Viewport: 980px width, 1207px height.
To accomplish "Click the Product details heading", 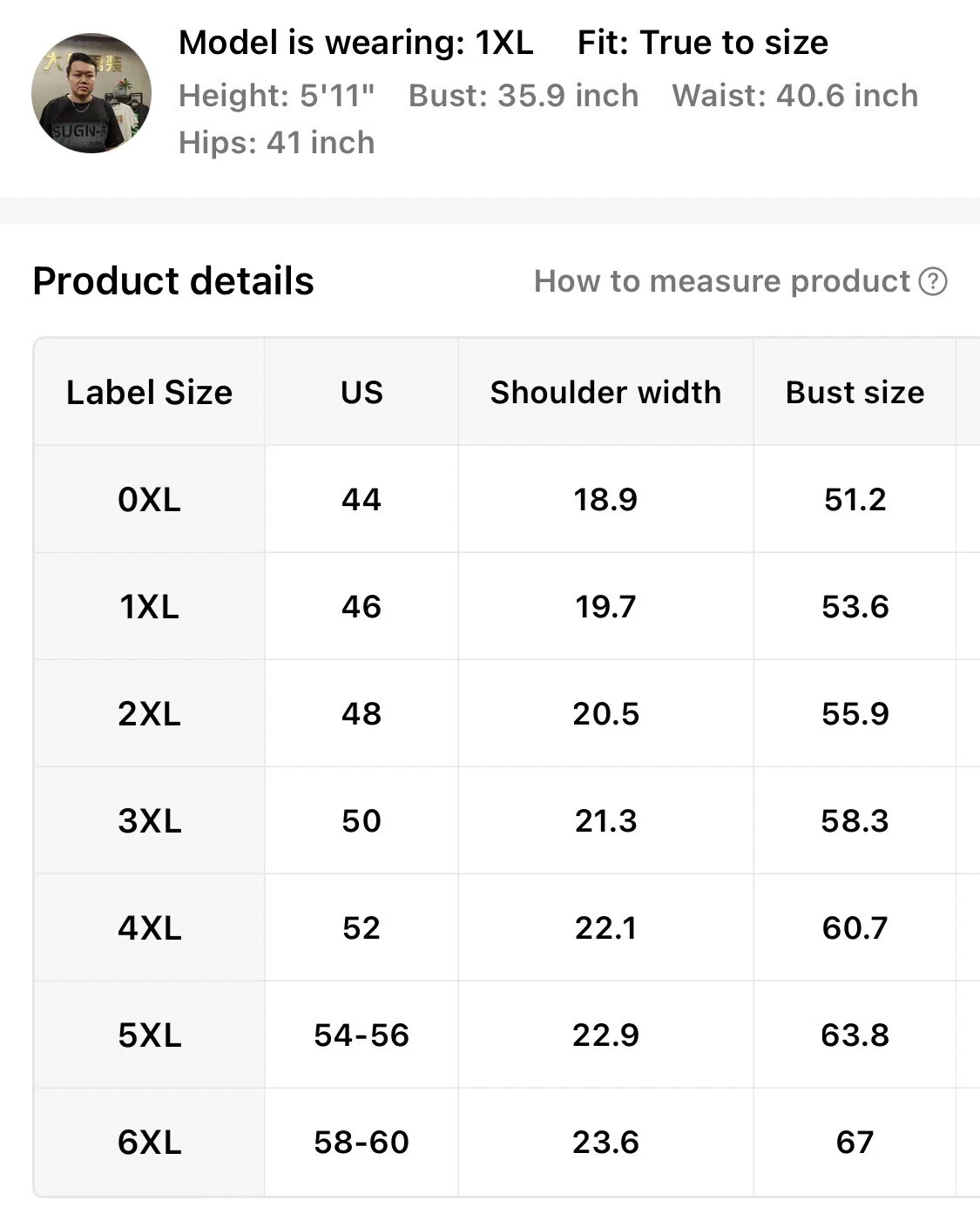I will (x=173, y=281).
